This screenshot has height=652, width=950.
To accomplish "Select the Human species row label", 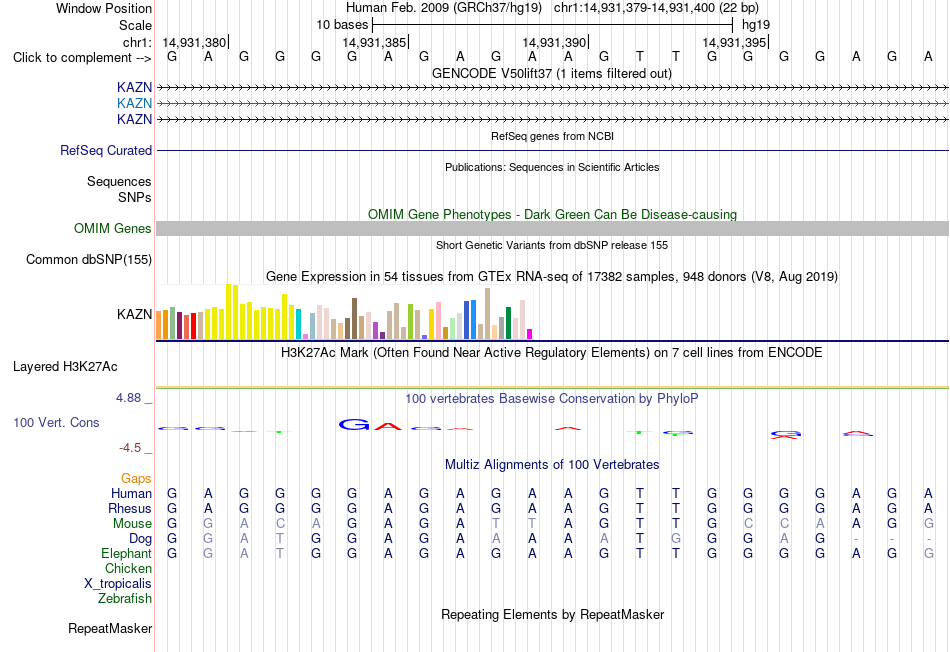I will (131, 493).
